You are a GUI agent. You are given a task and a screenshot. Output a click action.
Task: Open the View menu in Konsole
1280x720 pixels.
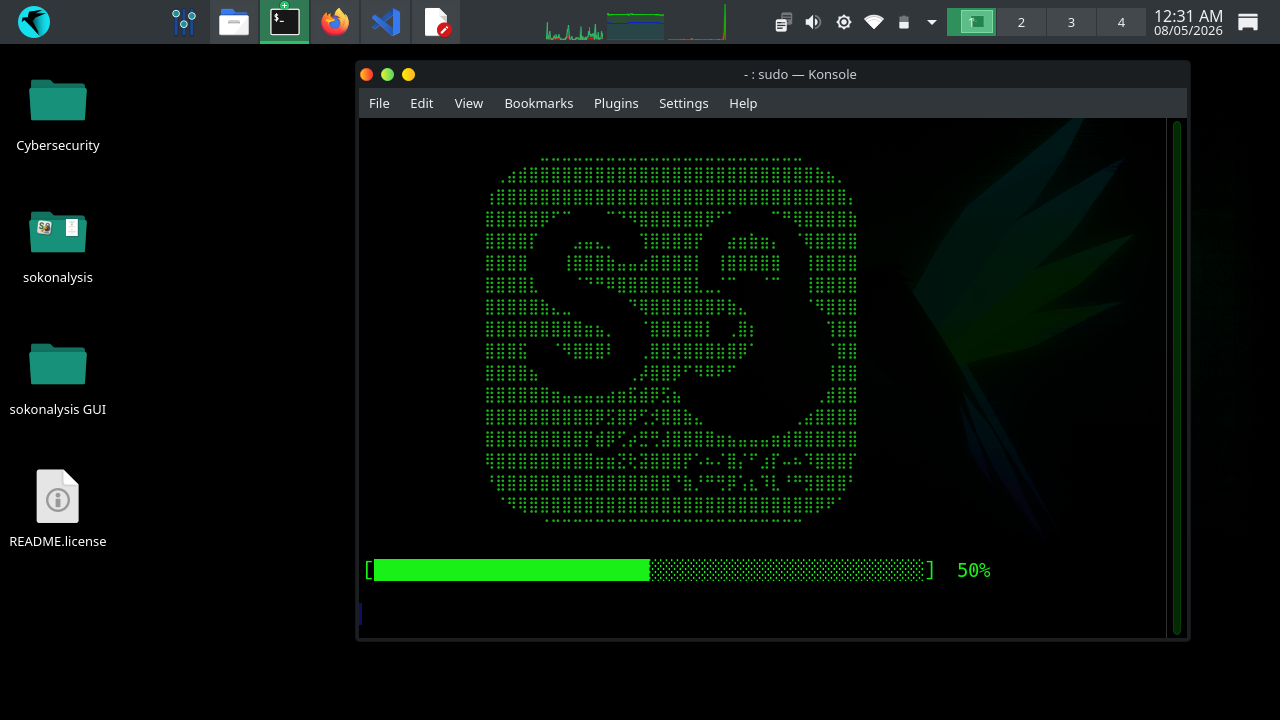[469, 103]
